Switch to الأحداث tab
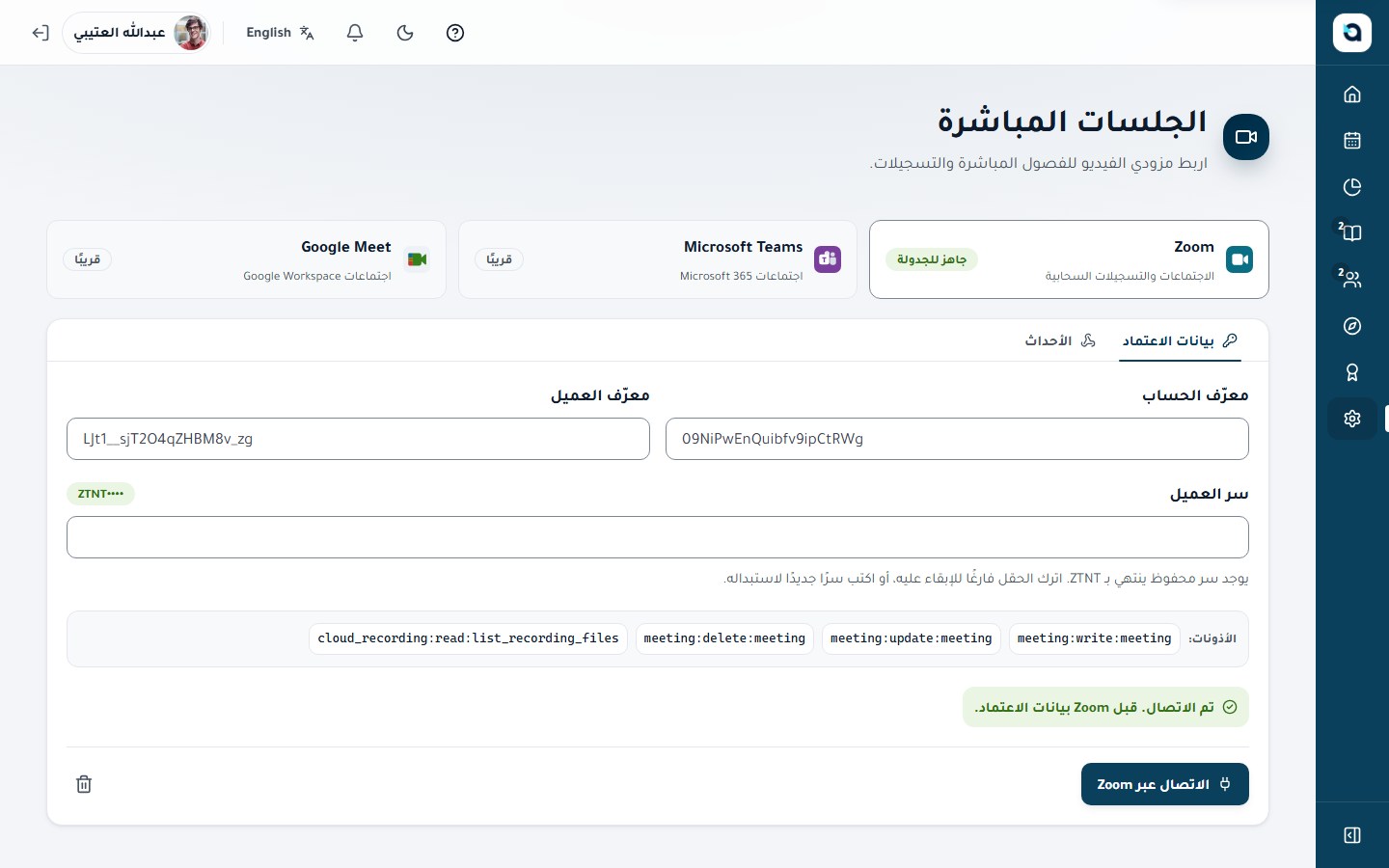 1060,340
